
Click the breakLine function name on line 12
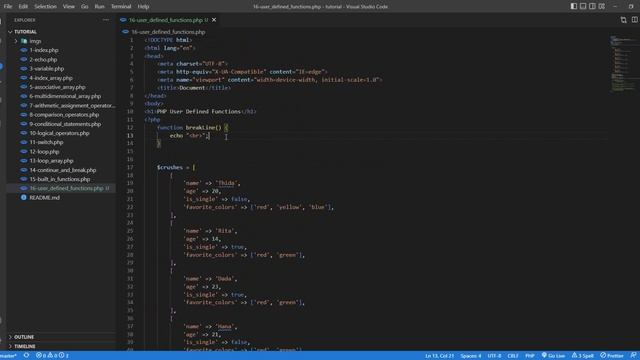coord(200,128)
